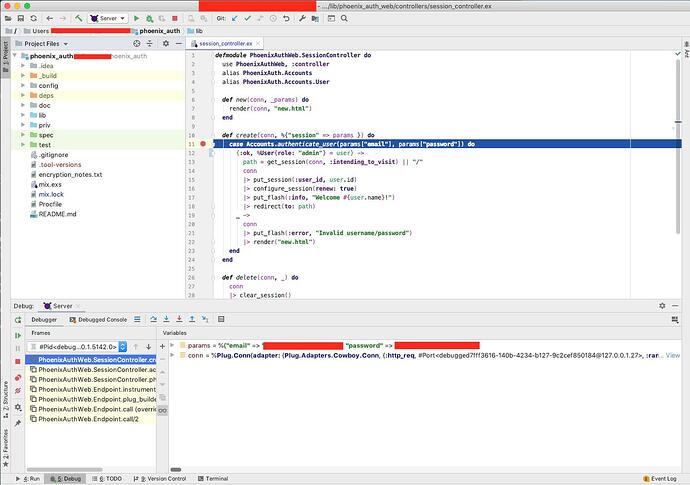Toggle the breakpoint on line 11
The width and height of the screenshot is (690, 485).
coord(203,144)
